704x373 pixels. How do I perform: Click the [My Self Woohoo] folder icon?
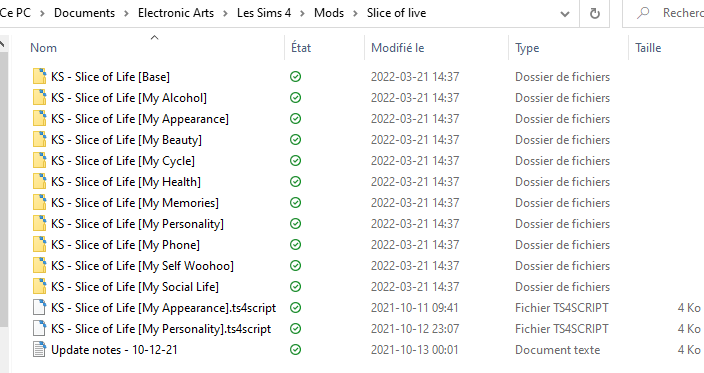tap(40, 266)
